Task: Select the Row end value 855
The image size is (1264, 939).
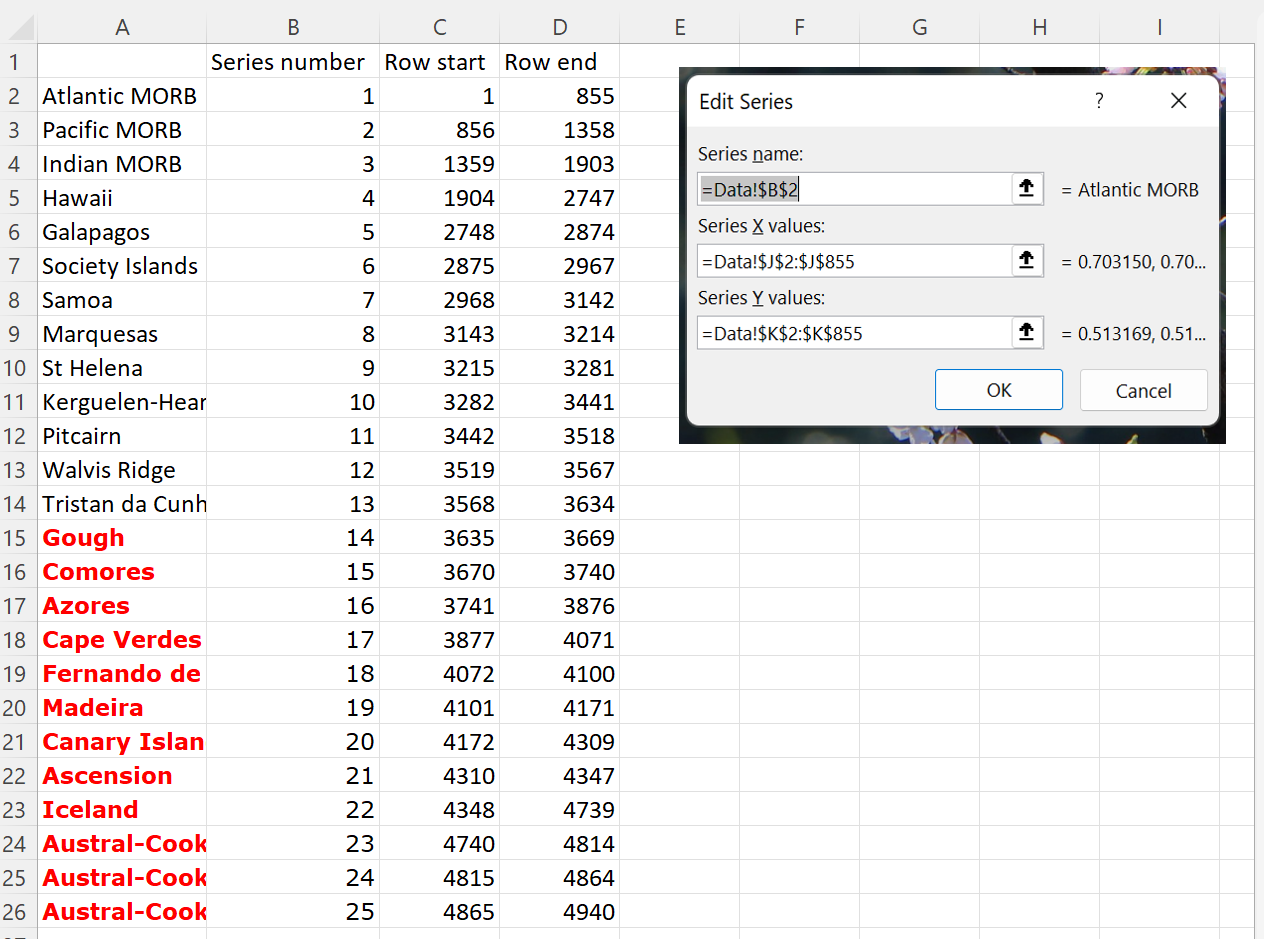Action: pos(560,96)
